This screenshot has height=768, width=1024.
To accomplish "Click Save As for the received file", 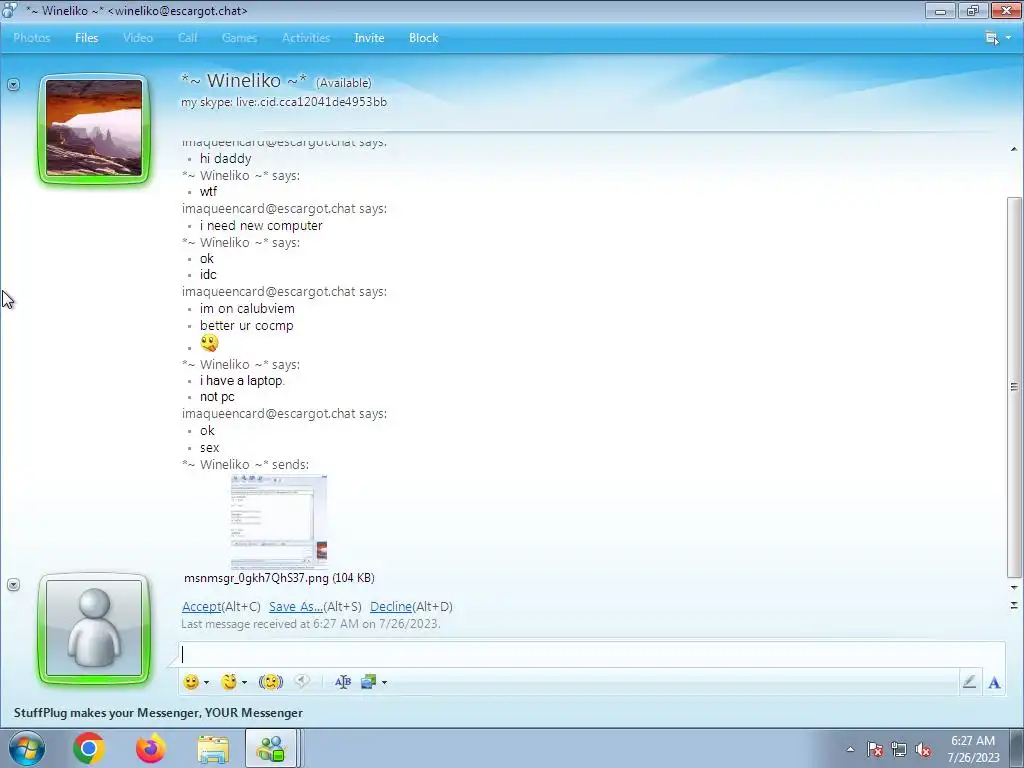I will (296, 607).
